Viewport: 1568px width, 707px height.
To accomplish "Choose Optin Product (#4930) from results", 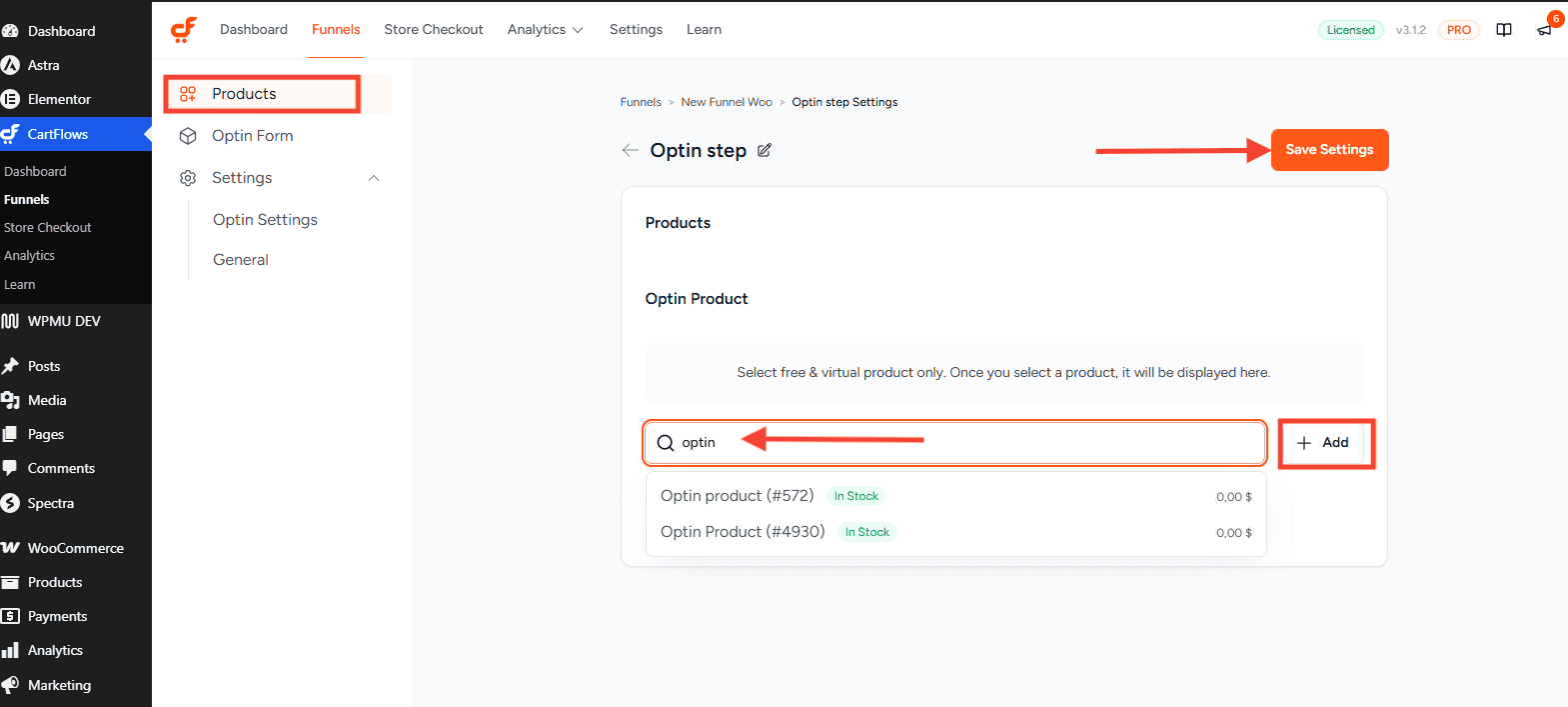I will click(956, 532).
